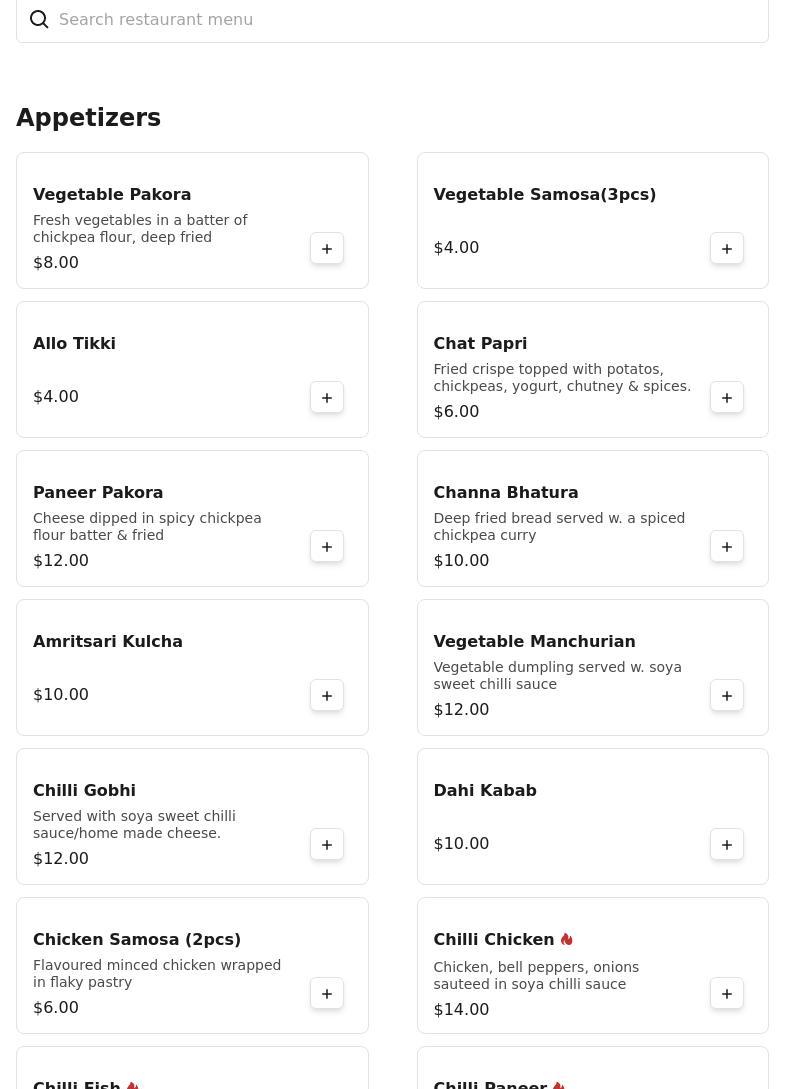
Task: Add Vegetable Manchurian to the order
Action: click(727, 696)
